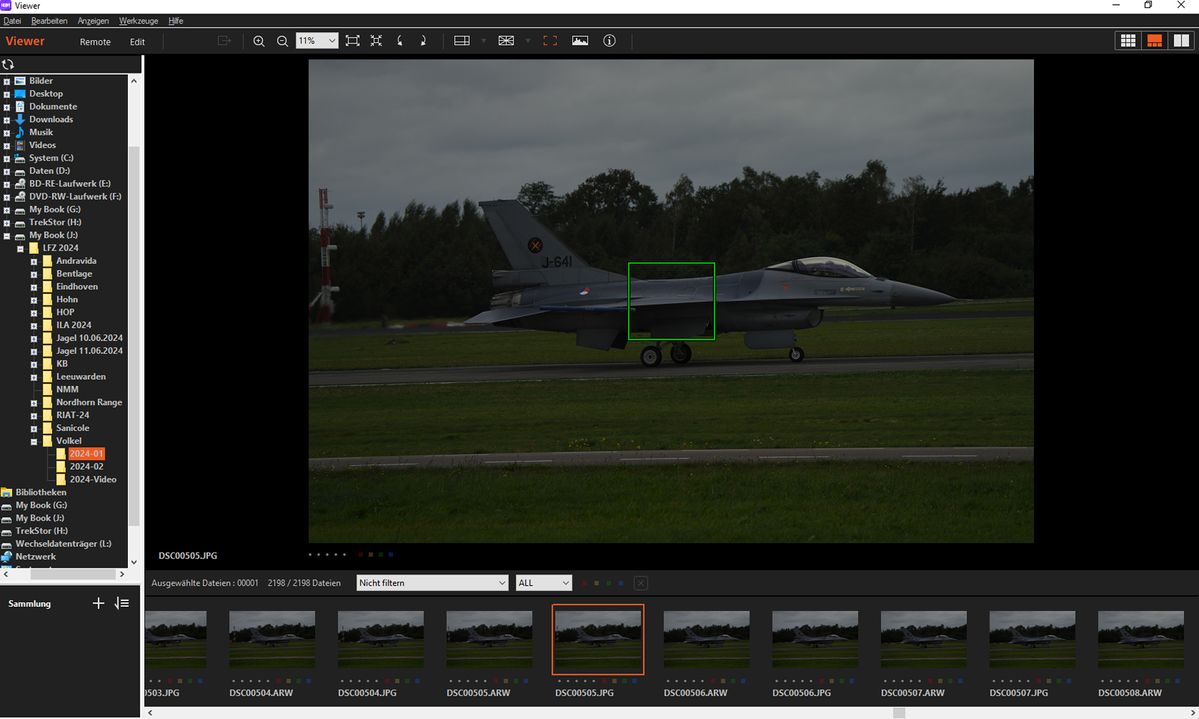Switch to thumbnail grid view layout

coord(1128,40)
